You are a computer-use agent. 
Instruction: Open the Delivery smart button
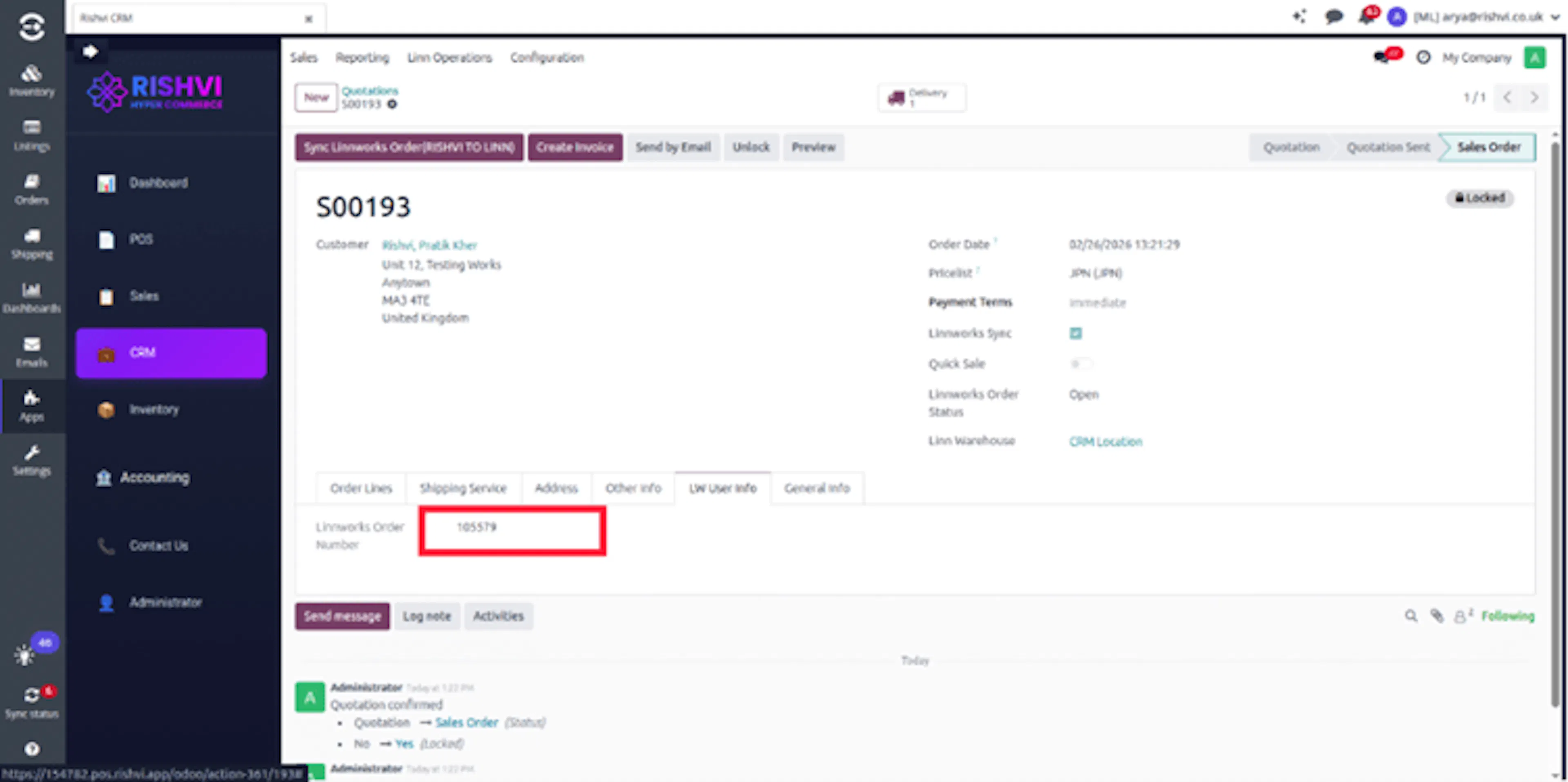tap(922, 97)
